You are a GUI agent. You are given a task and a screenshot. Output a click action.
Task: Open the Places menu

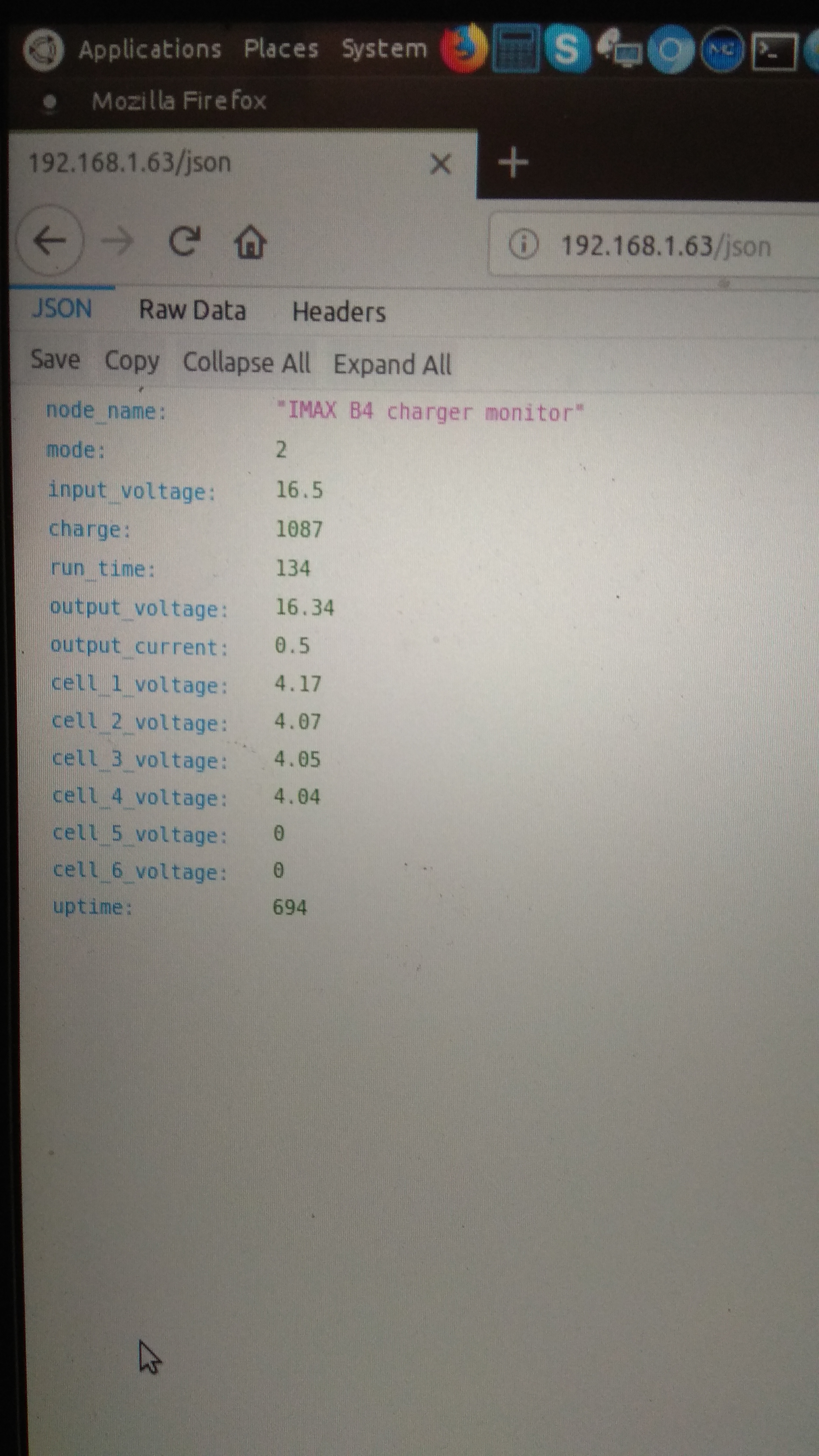281,49
